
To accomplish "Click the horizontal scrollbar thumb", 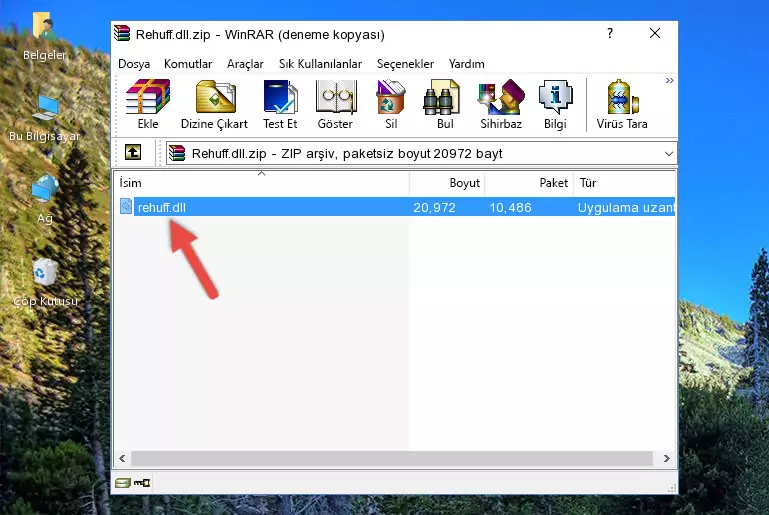I will point(391,459).
